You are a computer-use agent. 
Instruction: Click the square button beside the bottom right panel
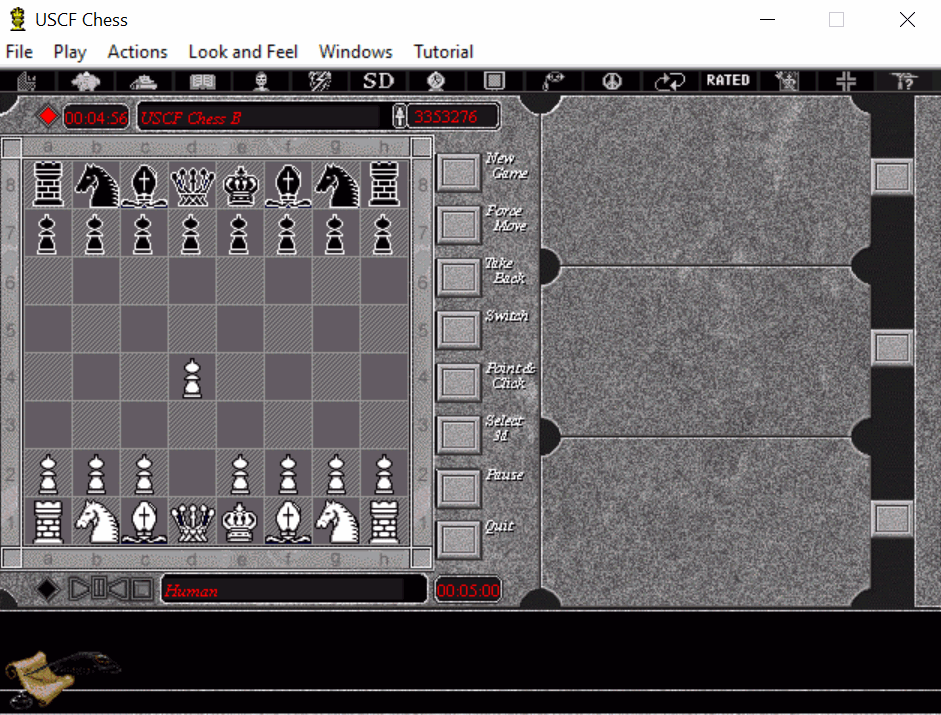[892, 519]
